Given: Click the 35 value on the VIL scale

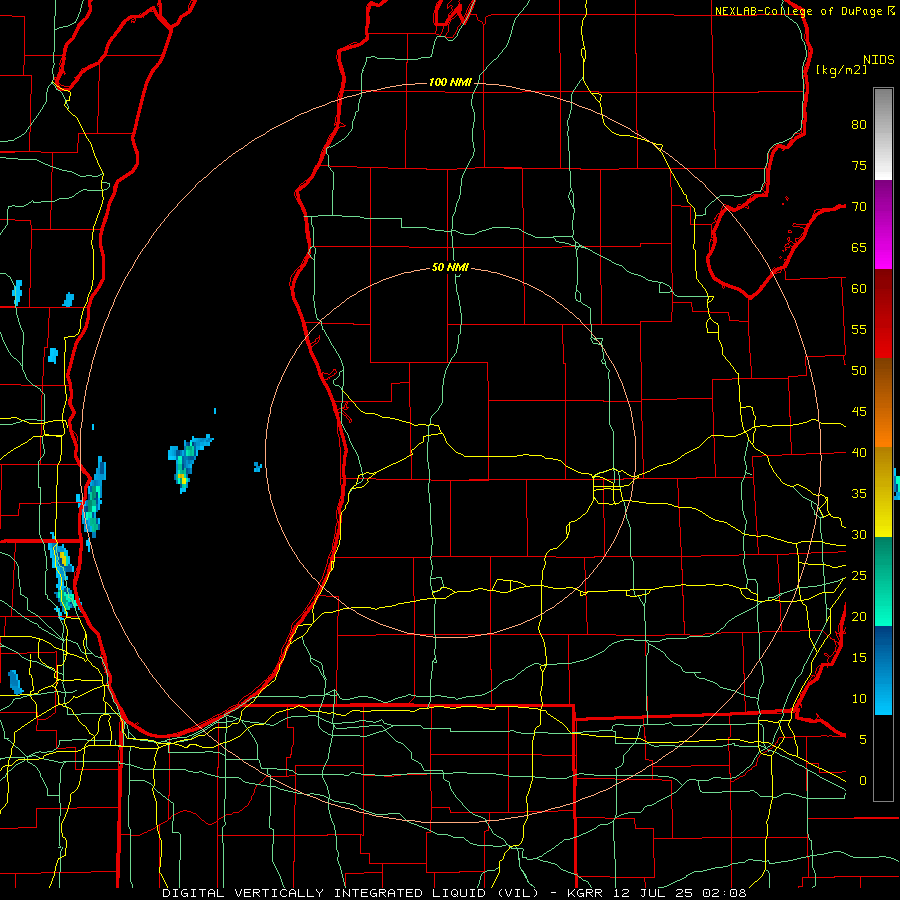Looking at the screenshot, I should tap(859, 494).
